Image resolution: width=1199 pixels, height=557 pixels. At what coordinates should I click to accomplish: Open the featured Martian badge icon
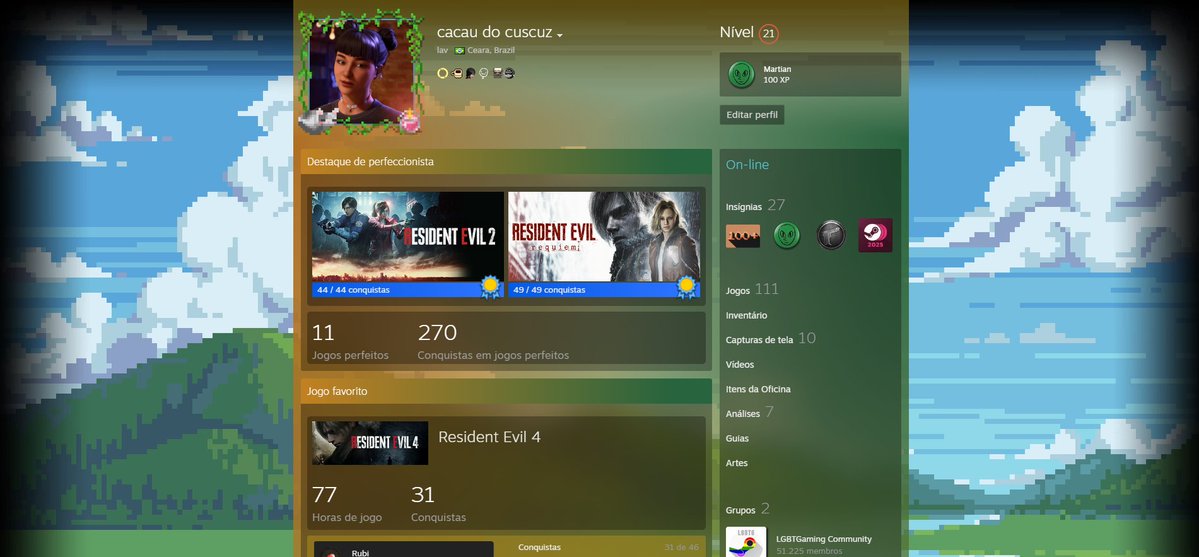coord(742,74)
